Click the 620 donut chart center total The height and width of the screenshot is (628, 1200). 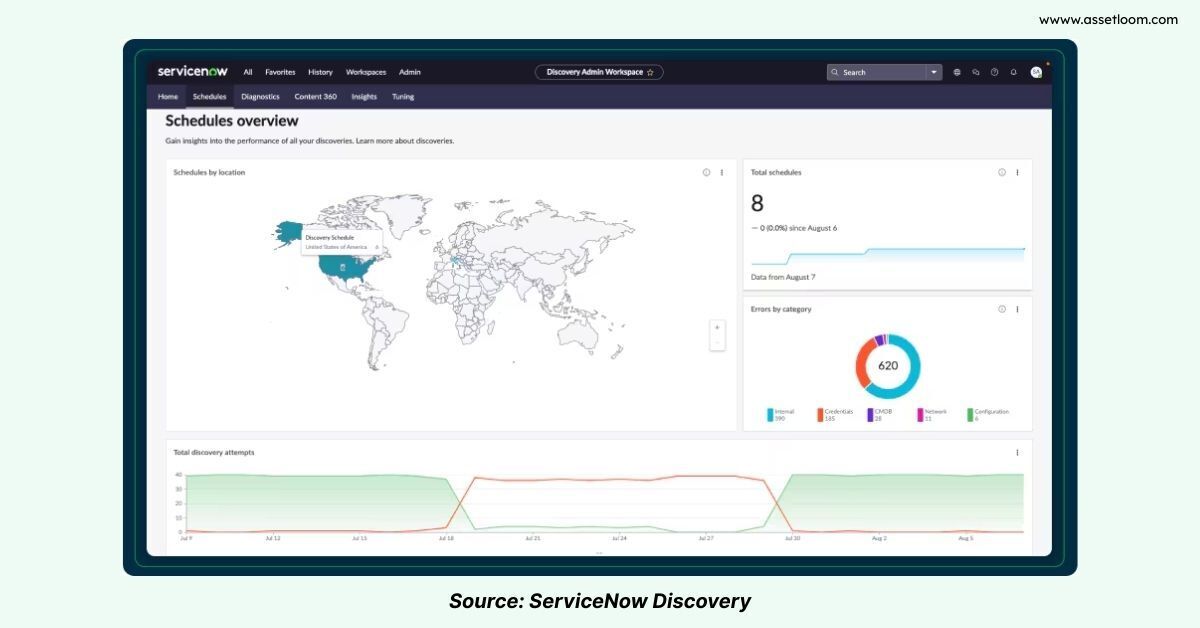[x=888, y=365]
